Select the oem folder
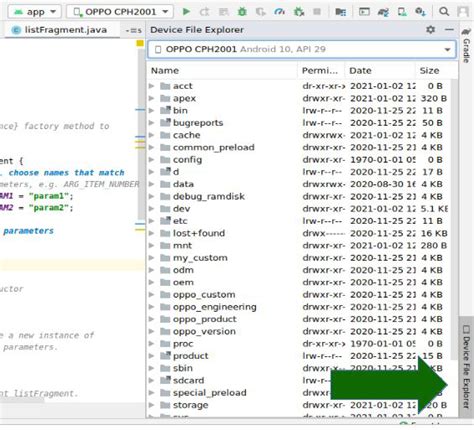Viewport: 474px width, 430px height. (x=298, y=282)
